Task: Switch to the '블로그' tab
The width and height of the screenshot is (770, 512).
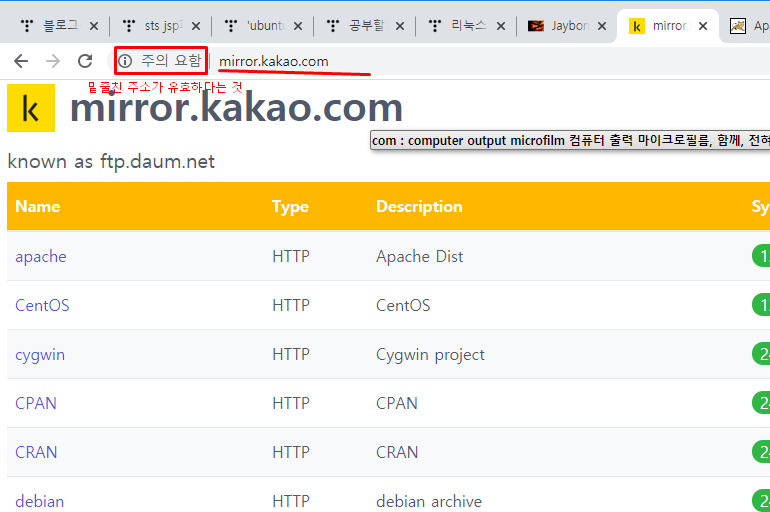Action: [x=60, y=26]
